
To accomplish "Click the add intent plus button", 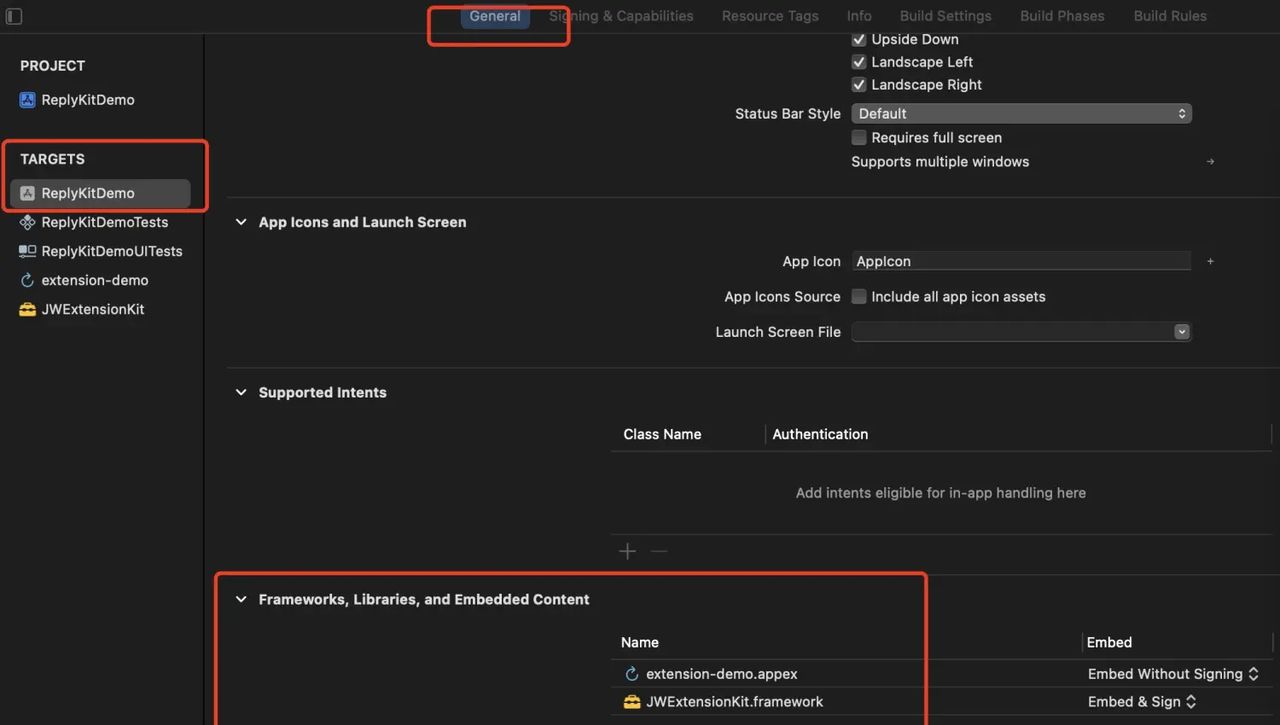I will [627, 551].
